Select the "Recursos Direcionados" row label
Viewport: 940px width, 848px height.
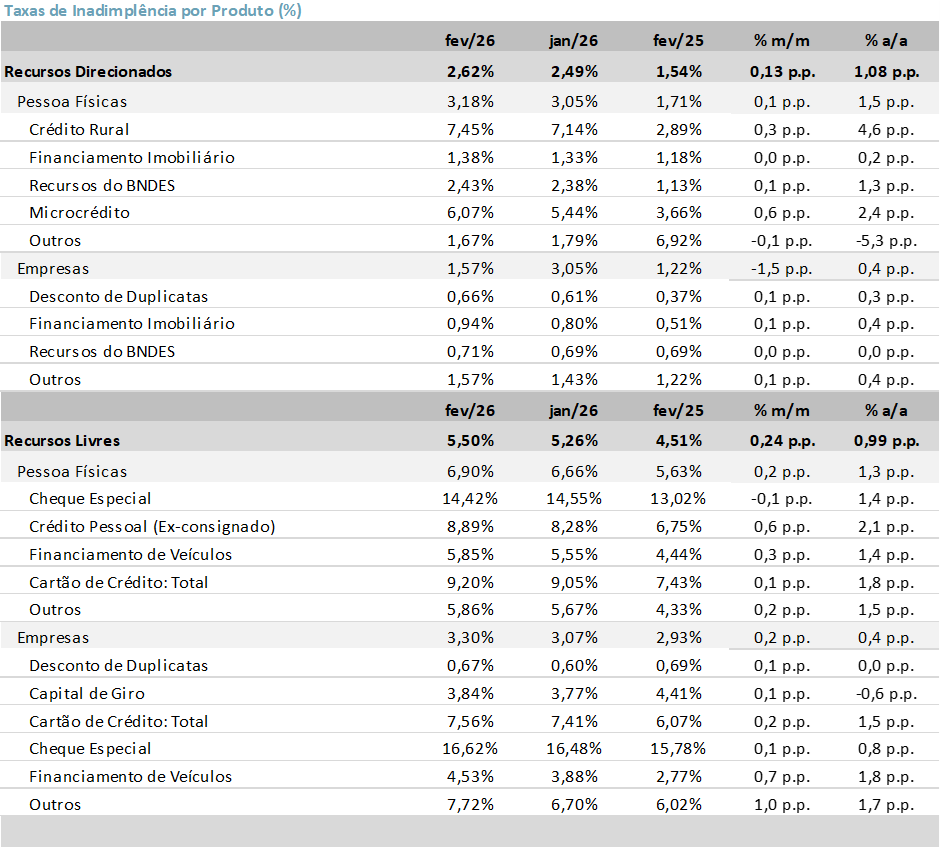click(88, 71)
